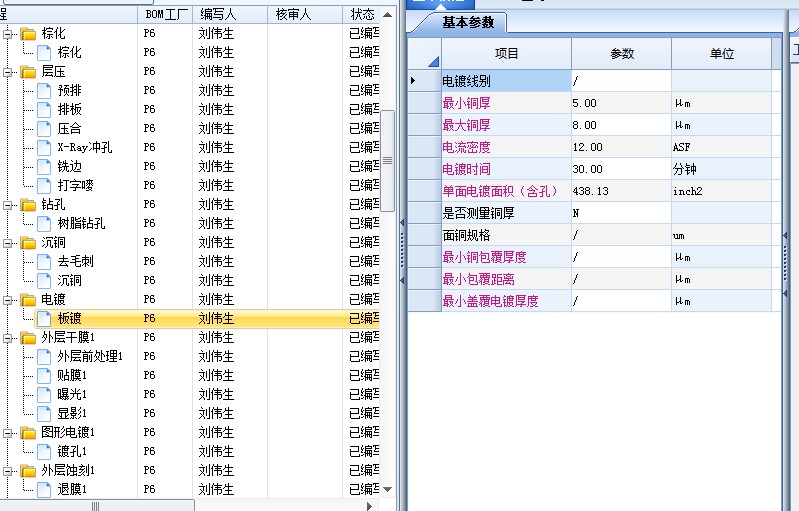Click the tree horizontal scrollbar right arrow
The width and height of the screenshot is (799, 511).
click(369, 506)
